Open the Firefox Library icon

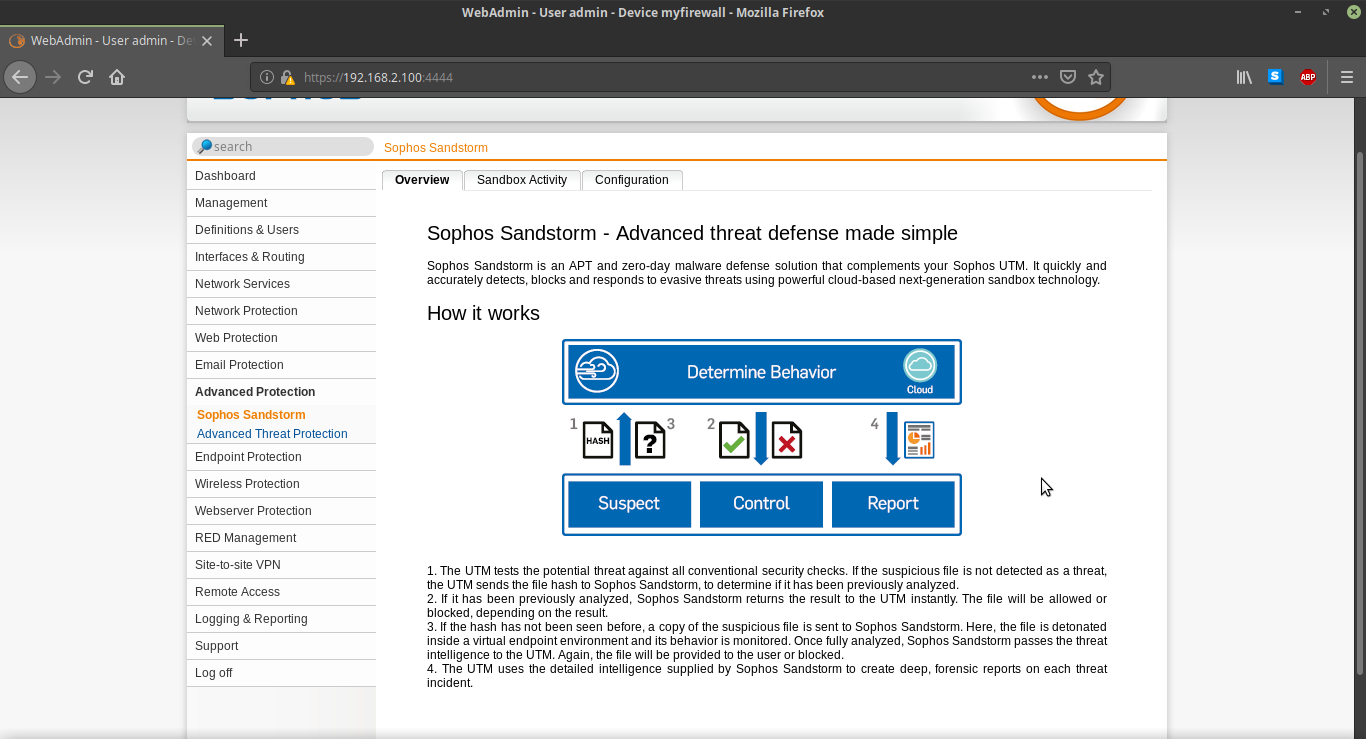1244,77
